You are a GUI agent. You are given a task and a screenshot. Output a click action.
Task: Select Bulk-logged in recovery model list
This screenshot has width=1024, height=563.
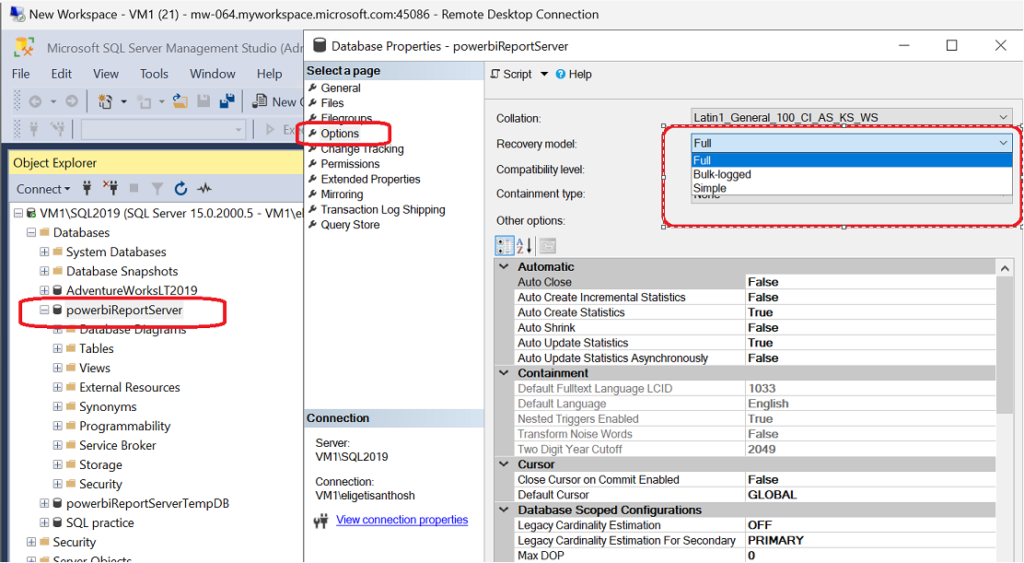pos(852,174)
